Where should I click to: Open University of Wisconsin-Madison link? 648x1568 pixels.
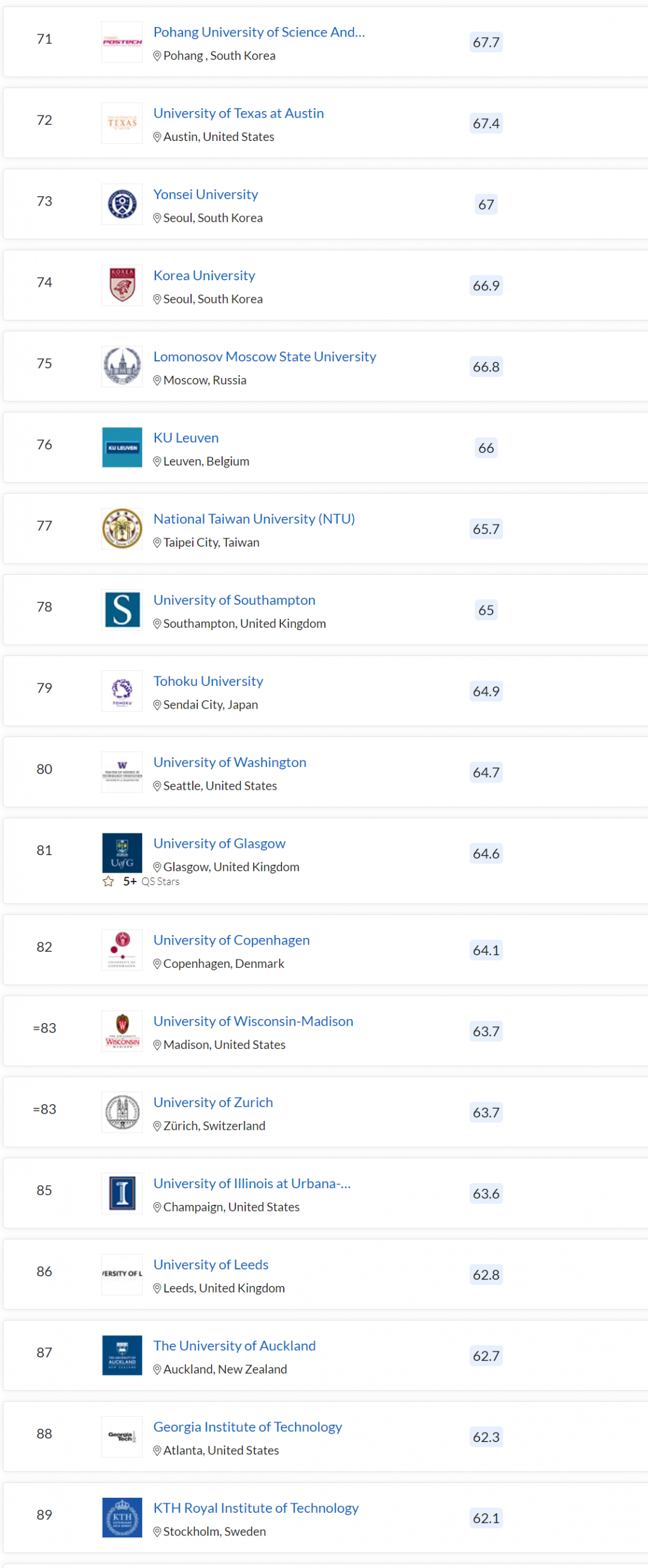[x=253, y=1021]
